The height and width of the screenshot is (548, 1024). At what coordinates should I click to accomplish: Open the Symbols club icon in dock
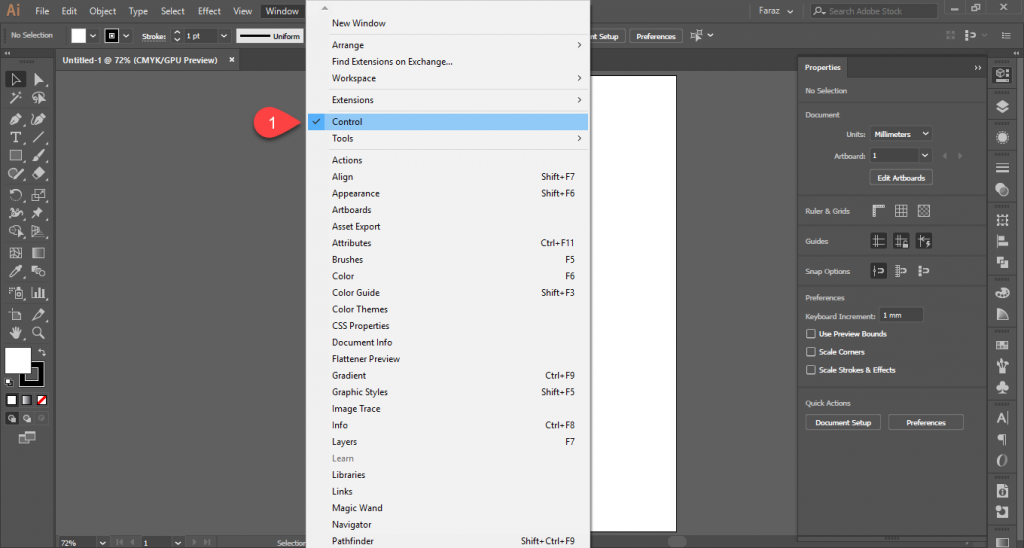[1002, 387]
